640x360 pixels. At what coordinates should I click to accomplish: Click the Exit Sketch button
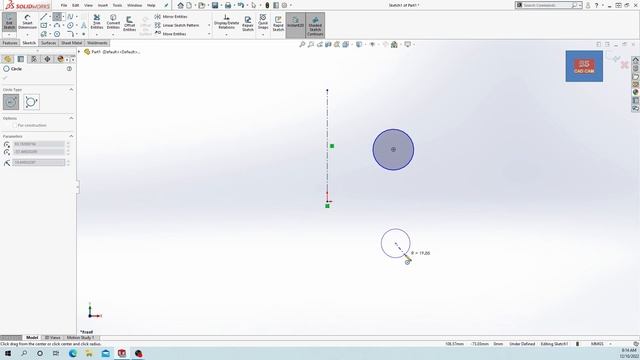pyautogui.click(x=9, y=22)
